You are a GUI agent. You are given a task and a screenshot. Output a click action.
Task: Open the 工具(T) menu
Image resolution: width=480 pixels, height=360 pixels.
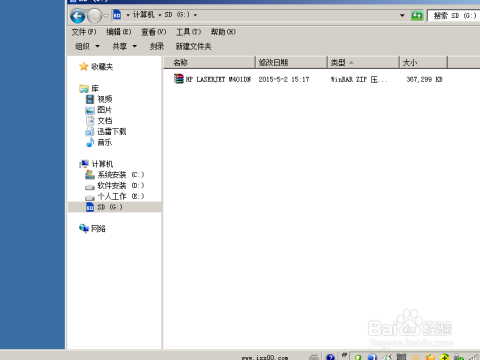[188, 32]
